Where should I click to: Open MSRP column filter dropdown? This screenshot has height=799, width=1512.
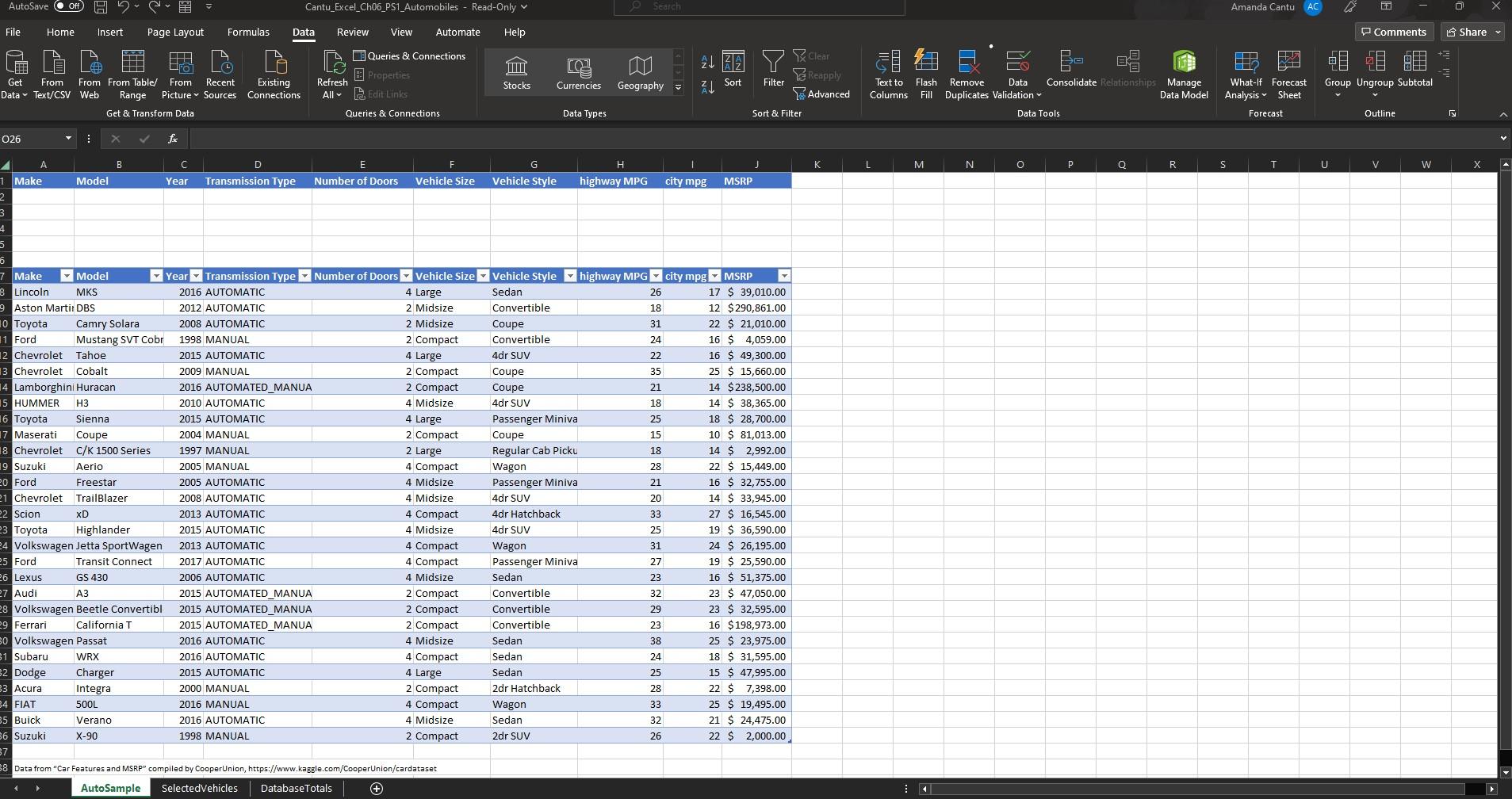(784, 276)
